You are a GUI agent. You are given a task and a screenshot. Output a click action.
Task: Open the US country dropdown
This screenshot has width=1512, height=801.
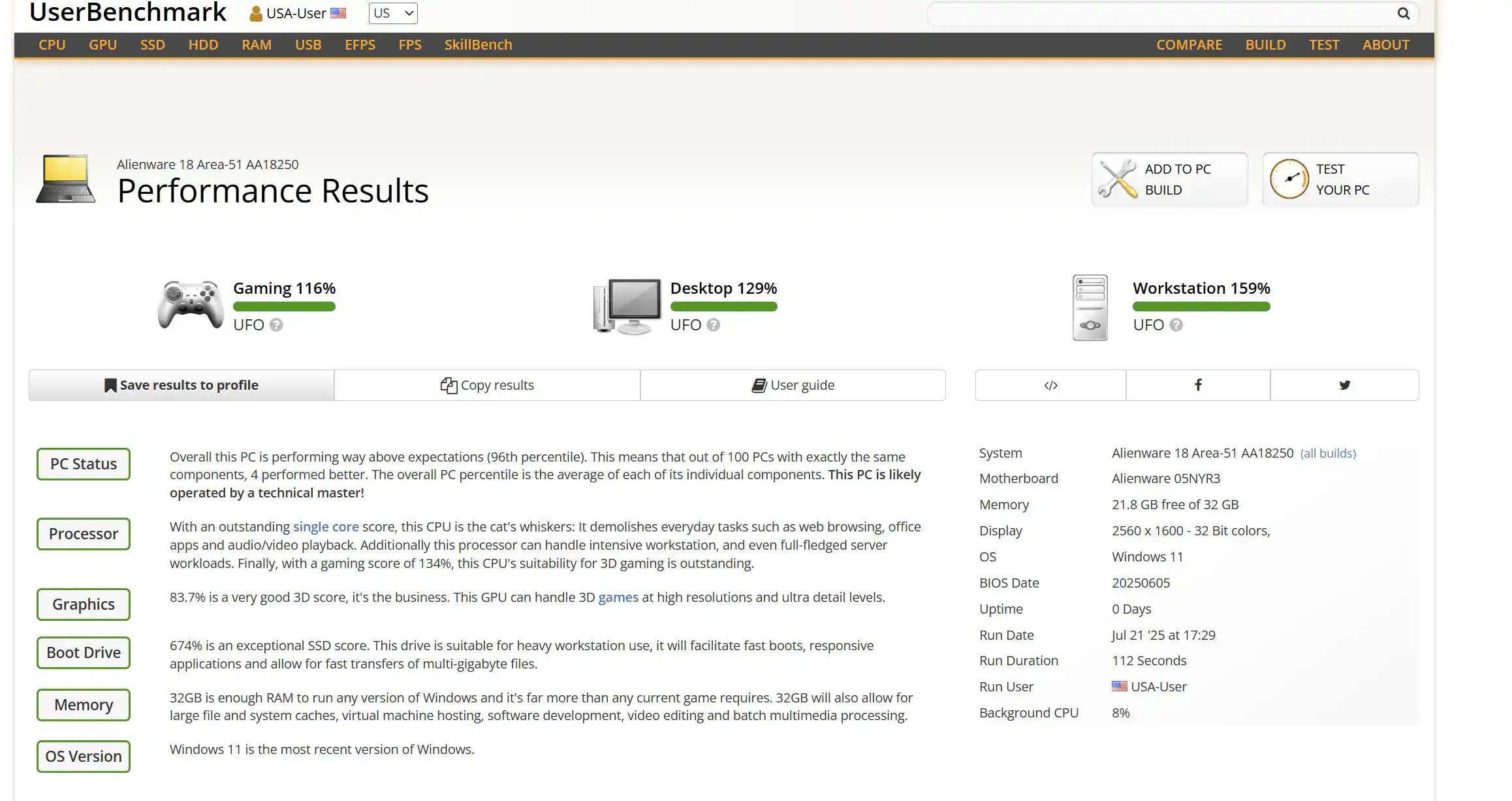pyautogui.click(x=392, y=13)
